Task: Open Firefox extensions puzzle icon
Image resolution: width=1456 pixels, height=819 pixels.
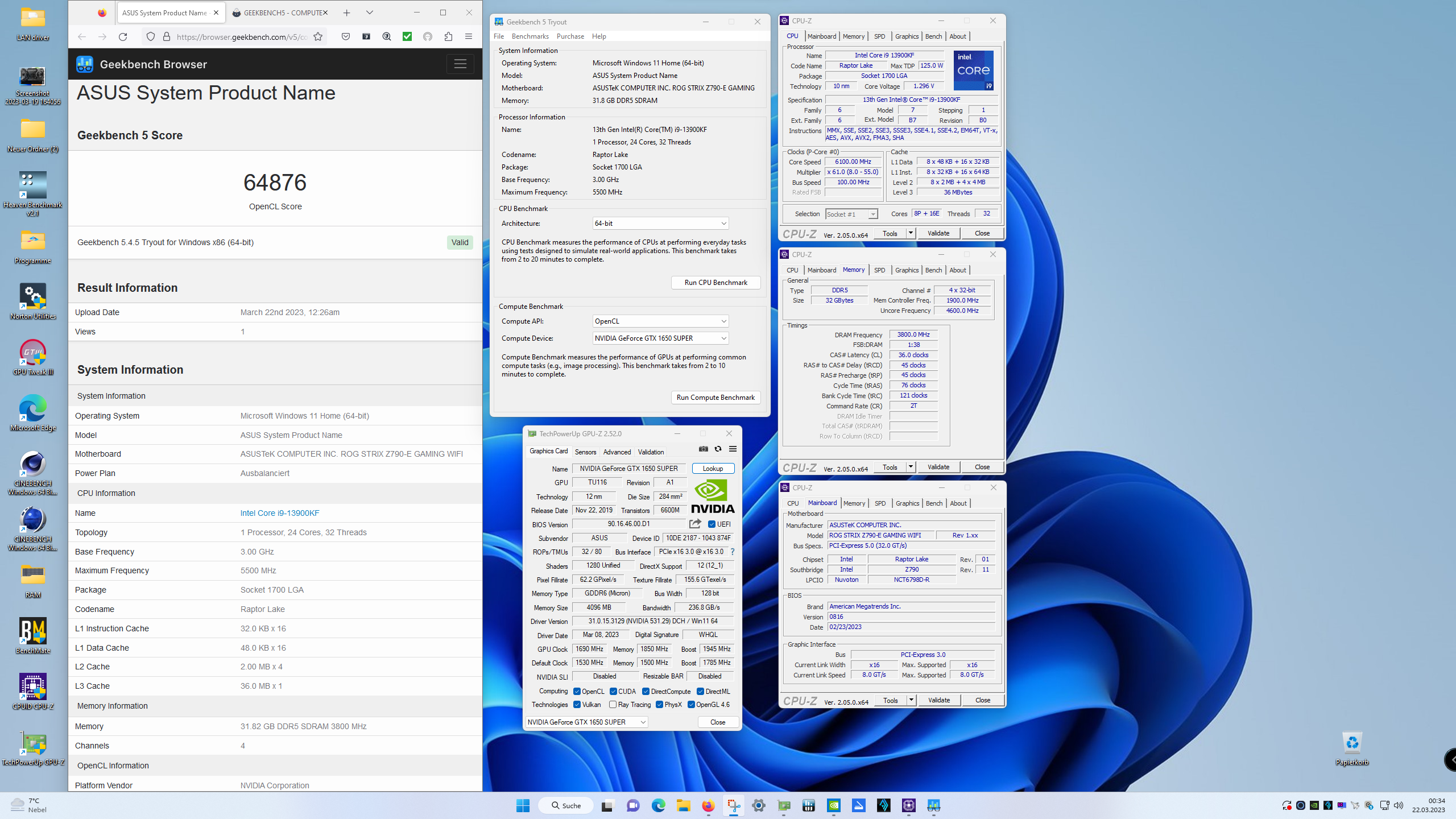Action: 448,36
